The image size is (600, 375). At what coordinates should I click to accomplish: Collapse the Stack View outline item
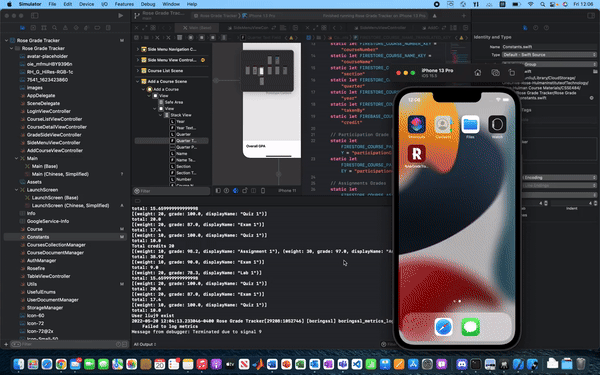coord(161,115)
